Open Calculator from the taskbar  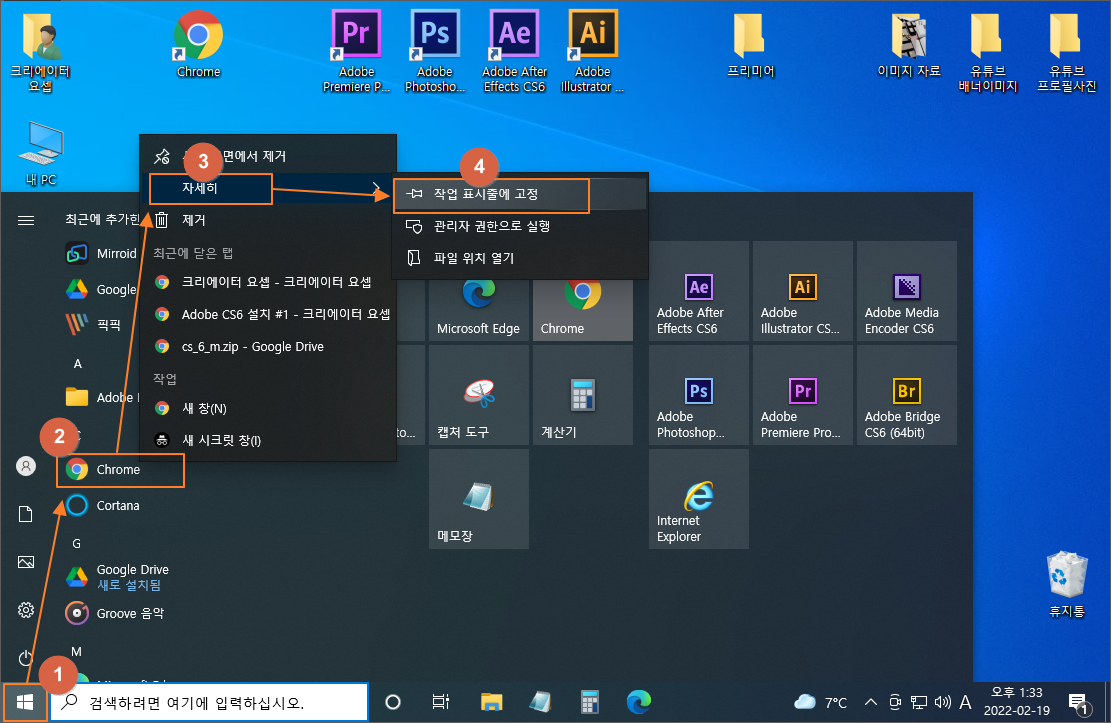pyautogui.click(x=590, y=702)
